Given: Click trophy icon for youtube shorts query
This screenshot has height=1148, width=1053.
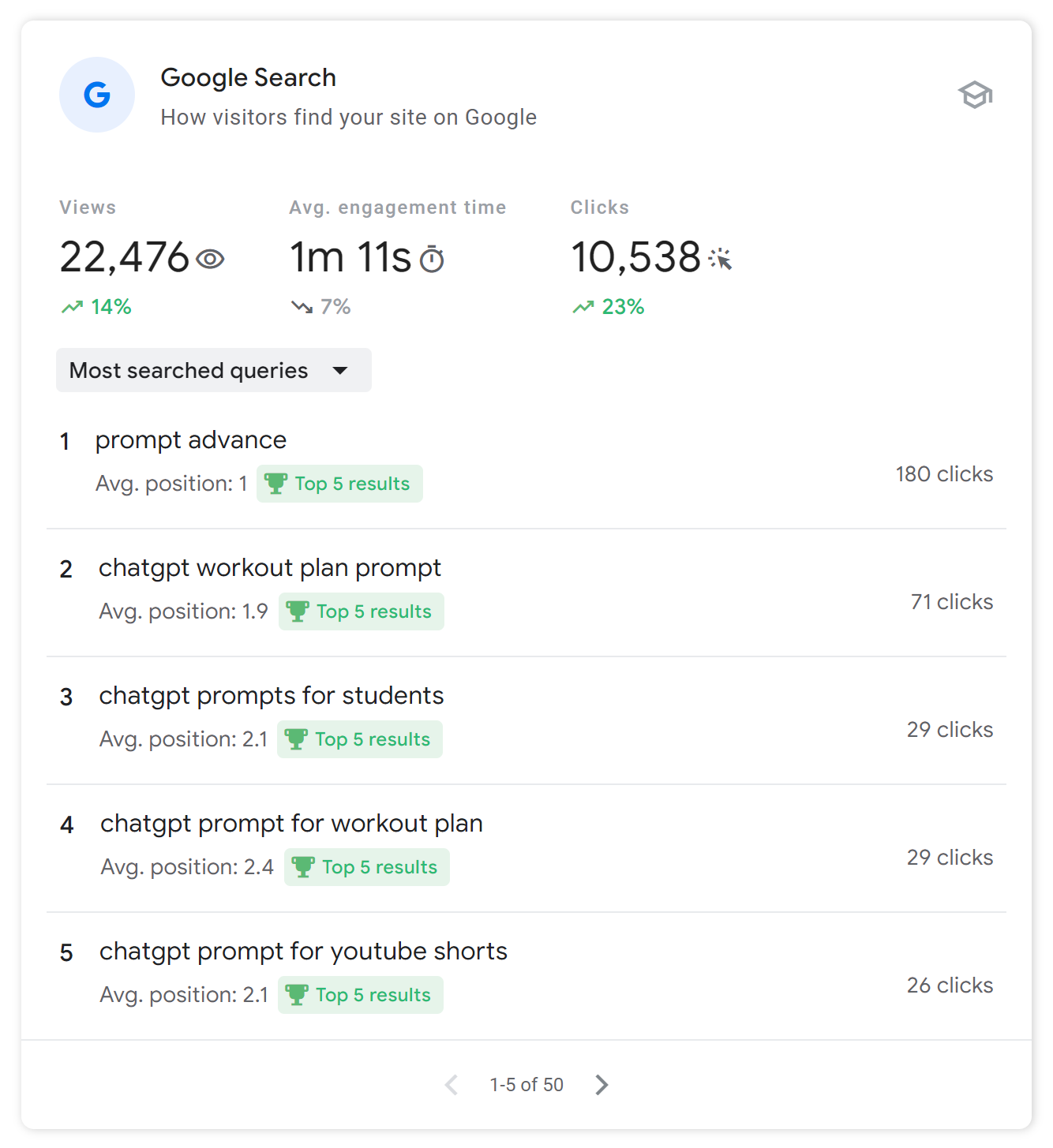Looking at the screenshot, I should pos(297,995).
